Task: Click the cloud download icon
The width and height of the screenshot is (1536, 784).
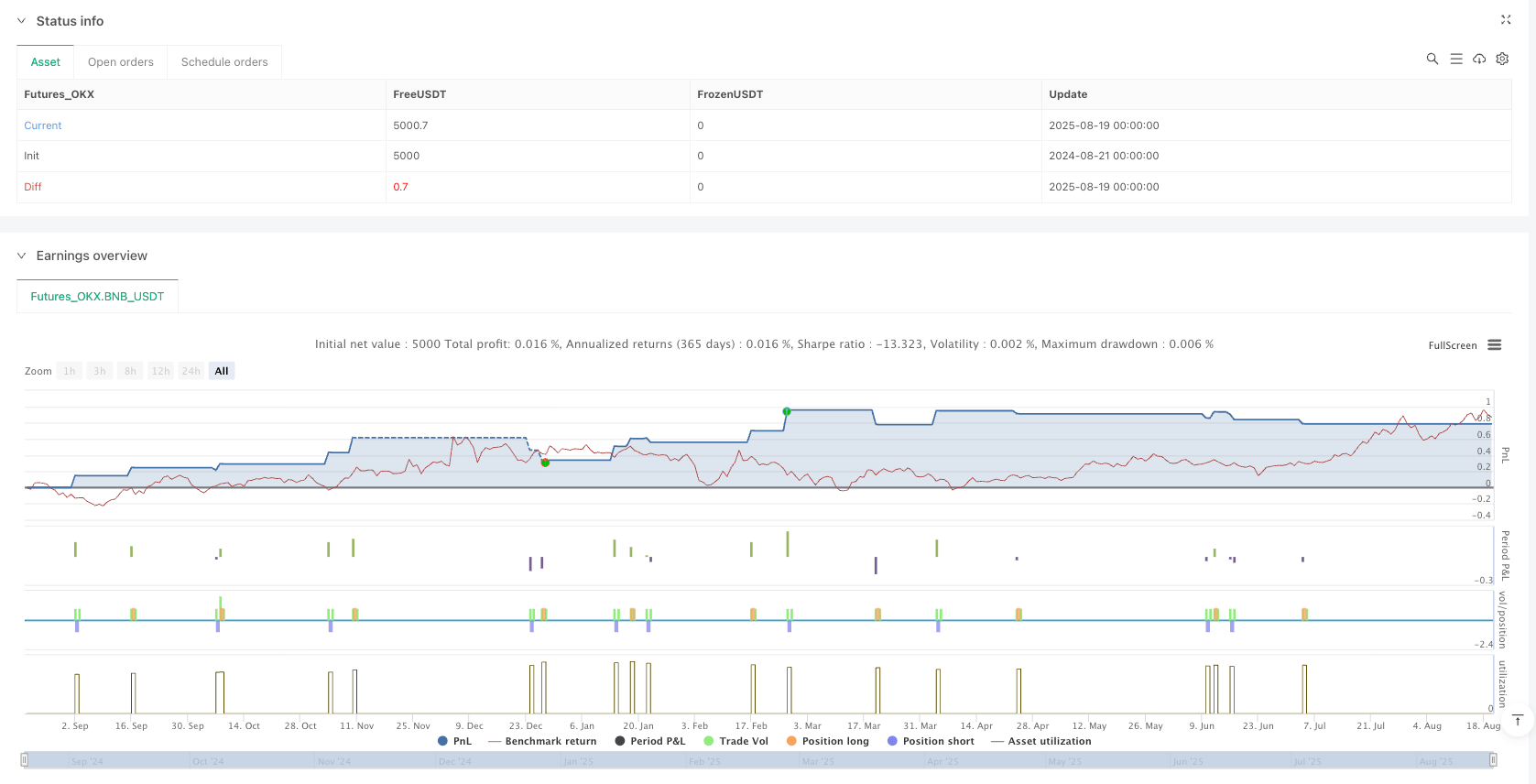Action: click(1478, 59)
